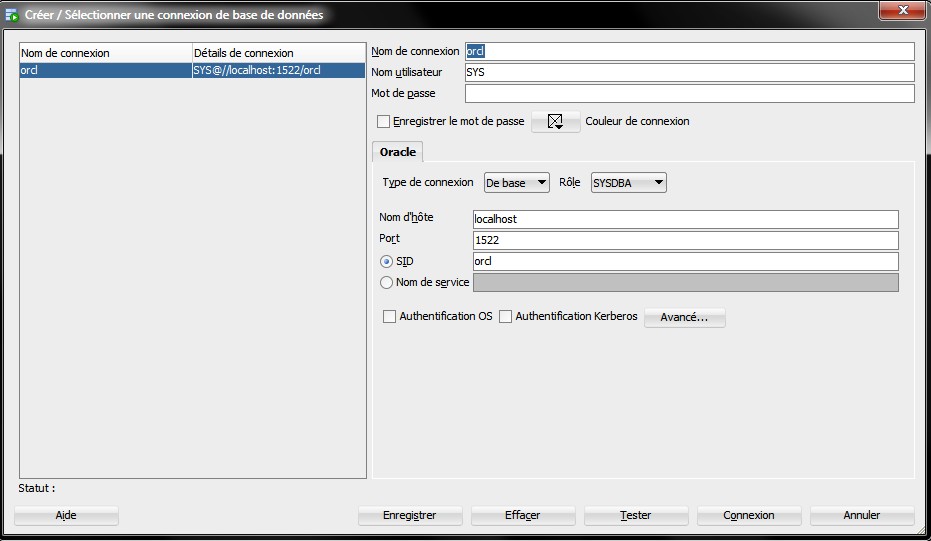Close the connection dialog window
931x541 pixels.
click(x=902, y=10)
